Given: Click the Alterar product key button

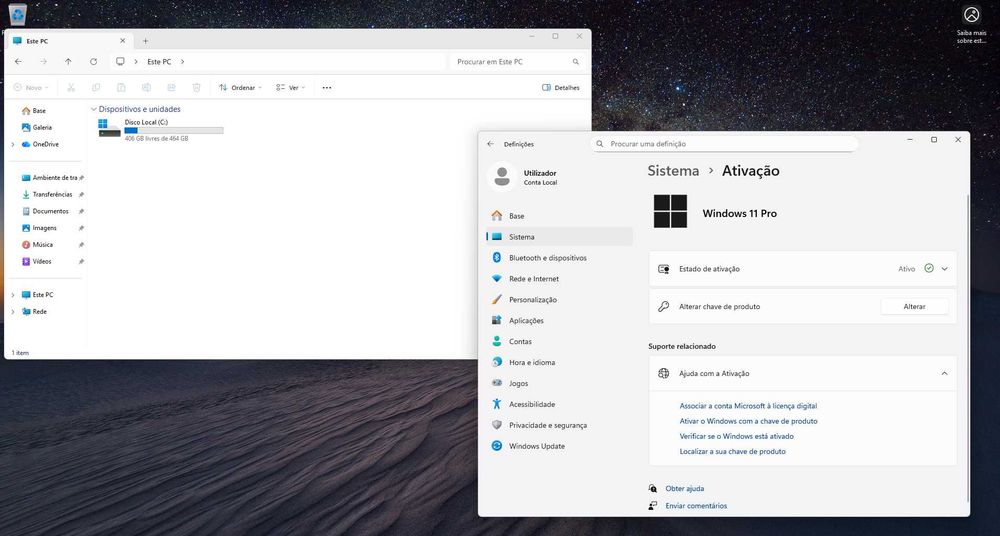Looking at the screenshot, I should [914, 307].
